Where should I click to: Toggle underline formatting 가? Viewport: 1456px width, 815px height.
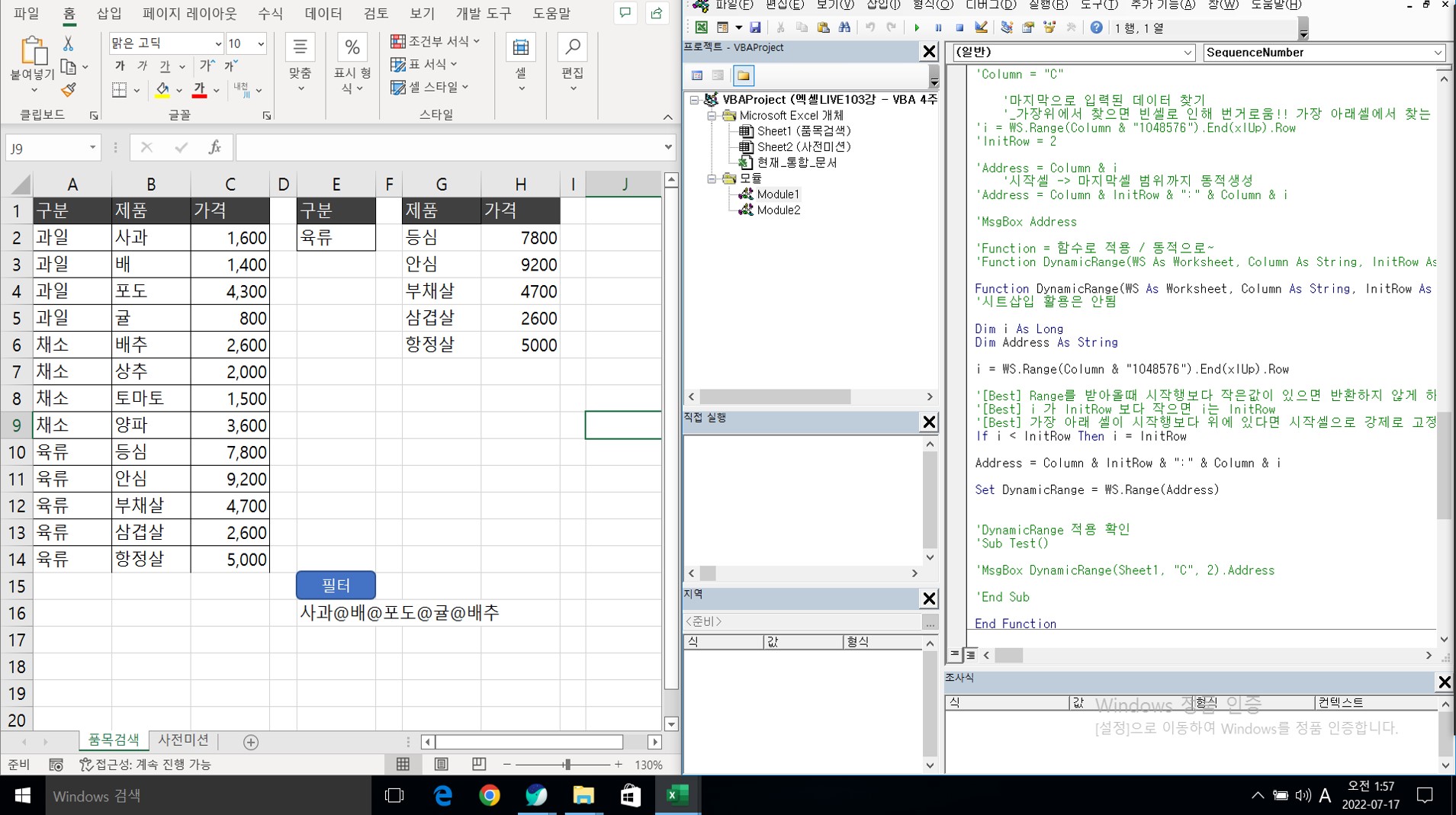(165, 66)
